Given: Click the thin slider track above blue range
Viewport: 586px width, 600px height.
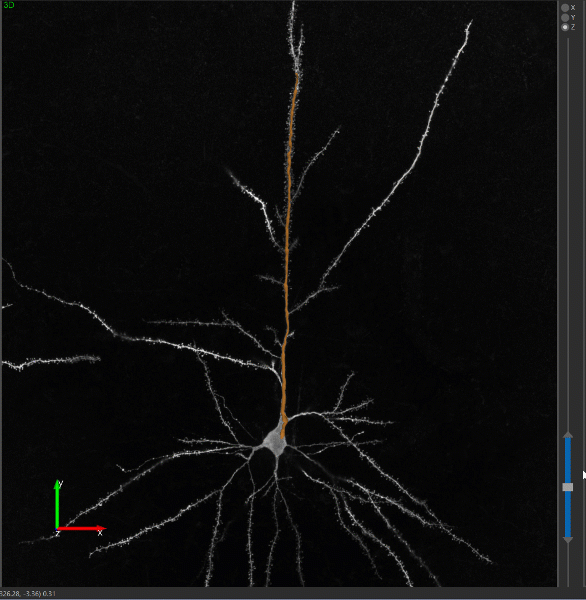Looking at the screenshot, I should point(568,233).
